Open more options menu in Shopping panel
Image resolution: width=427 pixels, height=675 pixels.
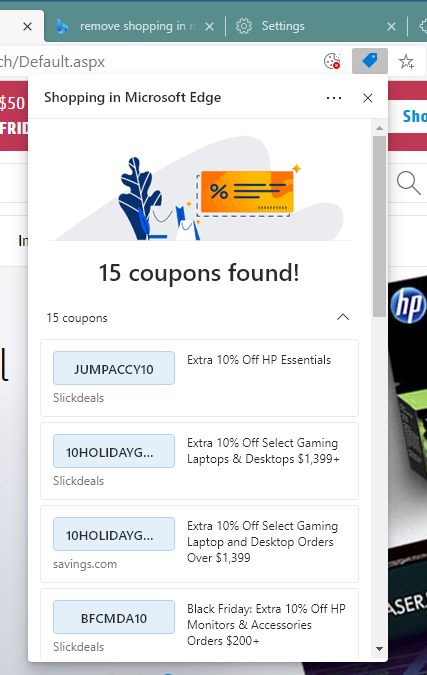pos(334,98)
